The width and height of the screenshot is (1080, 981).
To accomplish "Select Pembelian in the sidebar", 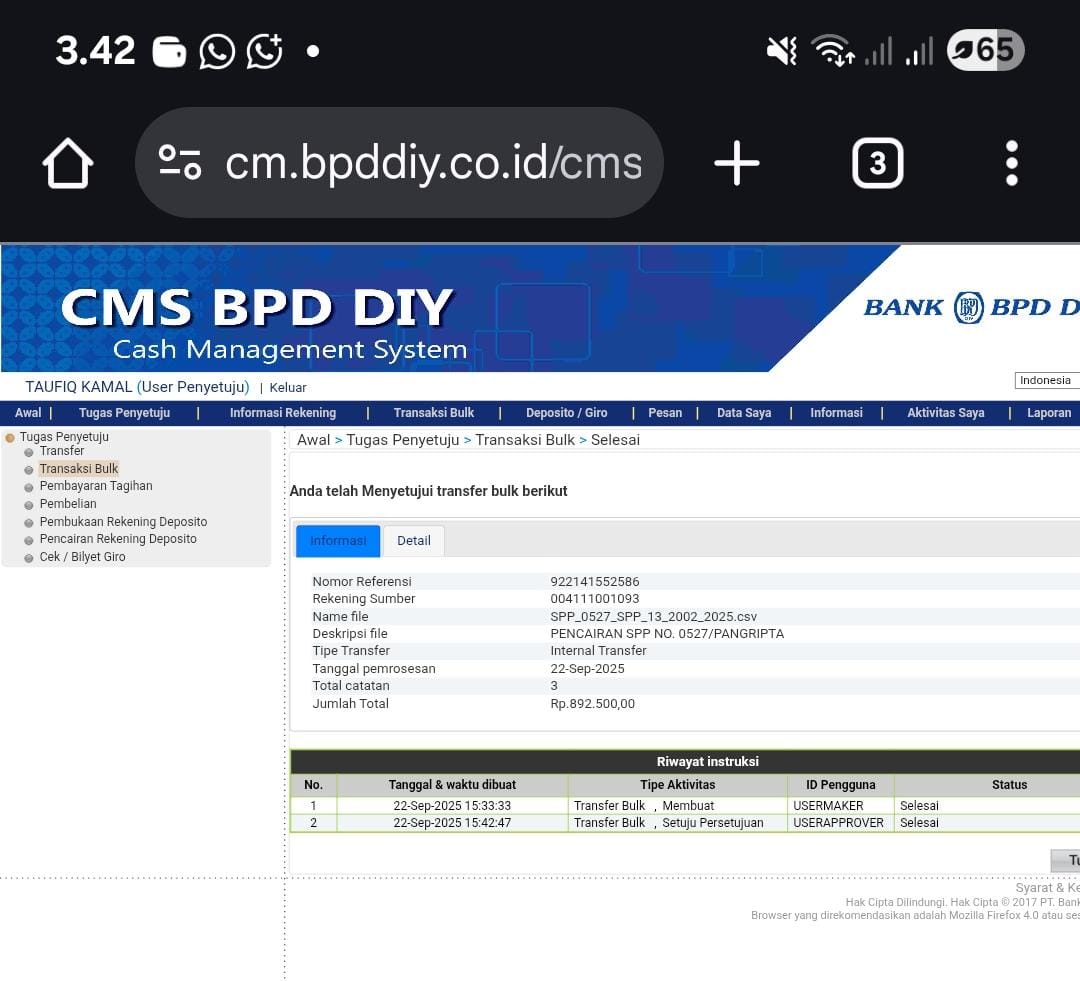I will pyautogui.click(x=68, y=504).
